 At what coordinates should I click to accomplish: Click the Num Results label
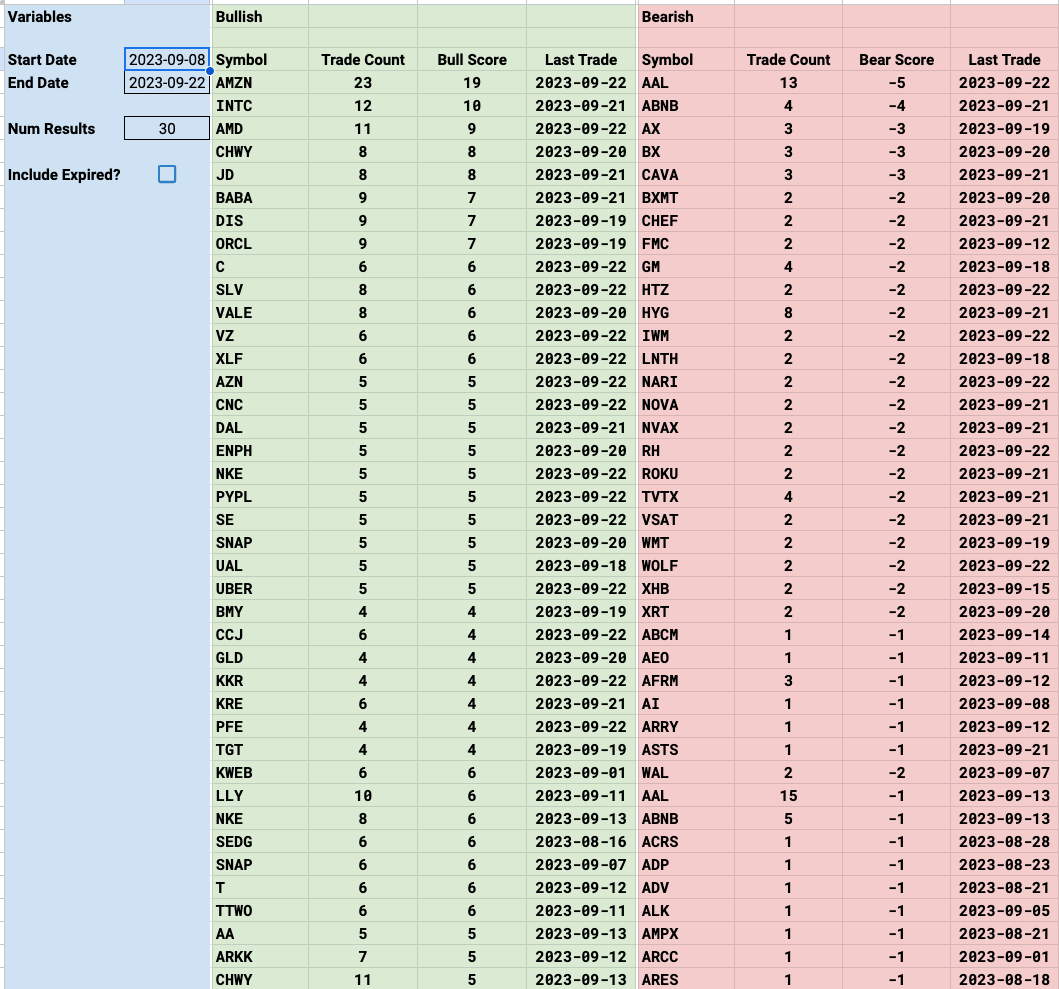pyautogui.click(x=51, y=128)
